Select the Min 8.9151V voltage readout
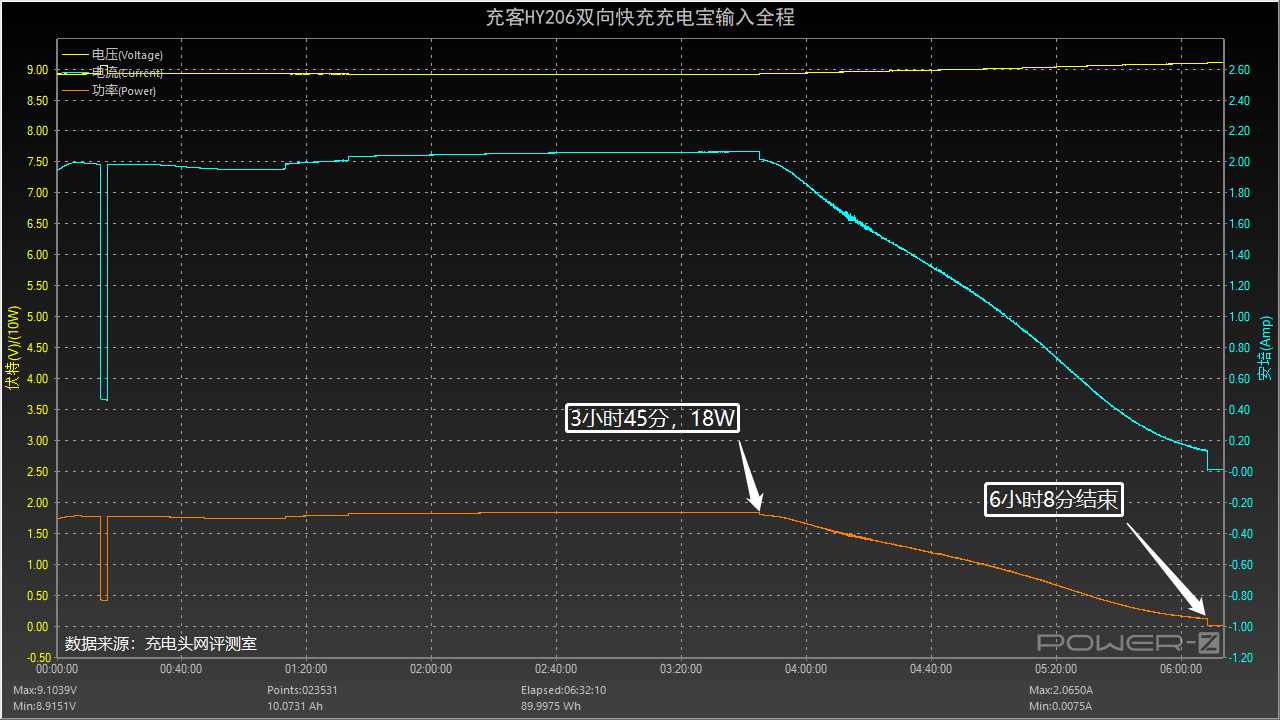Screen dimensions: 1280x720 44,706
